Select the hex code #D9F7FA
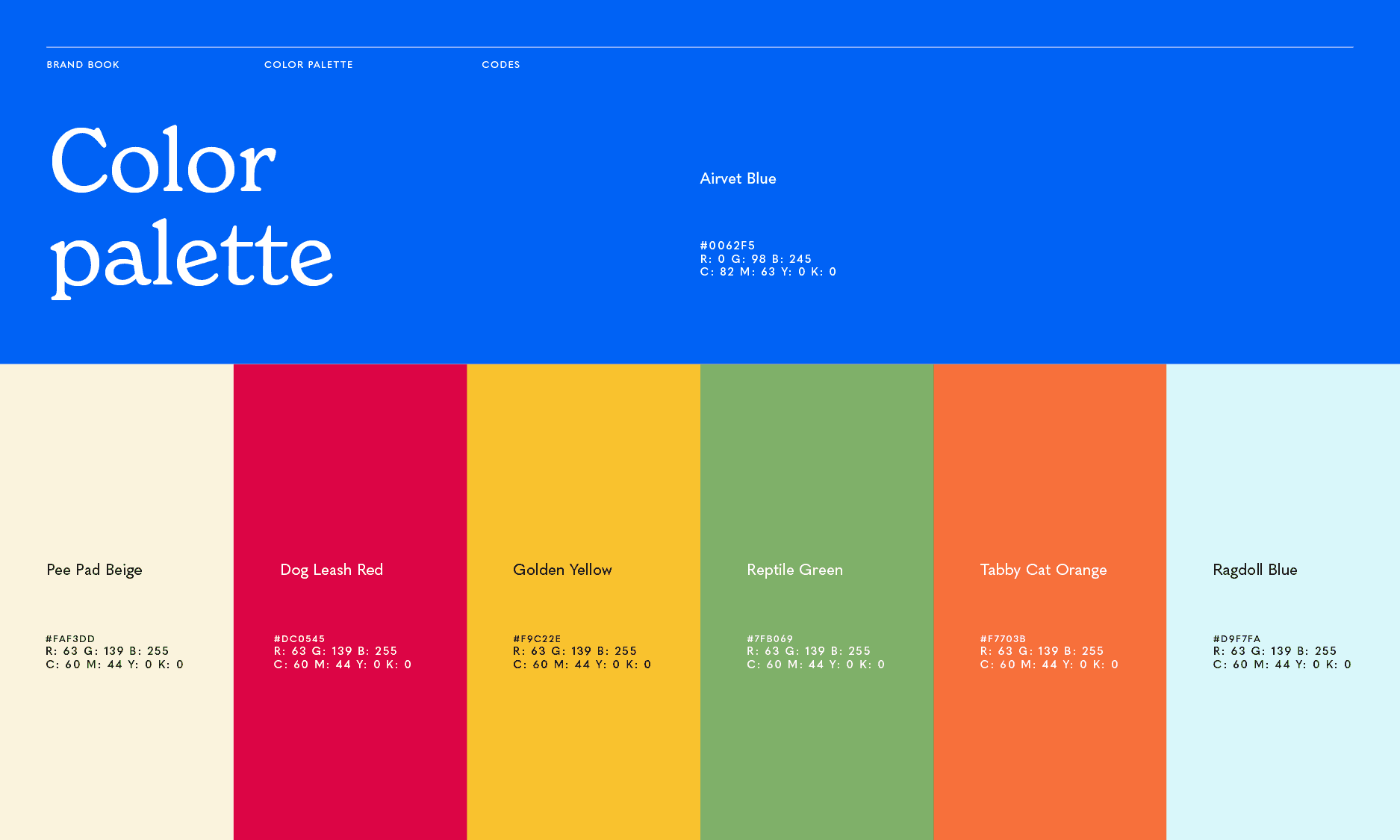Image resolution: width=1400 pixels, height=840 pixels. tap(1236, 639)
